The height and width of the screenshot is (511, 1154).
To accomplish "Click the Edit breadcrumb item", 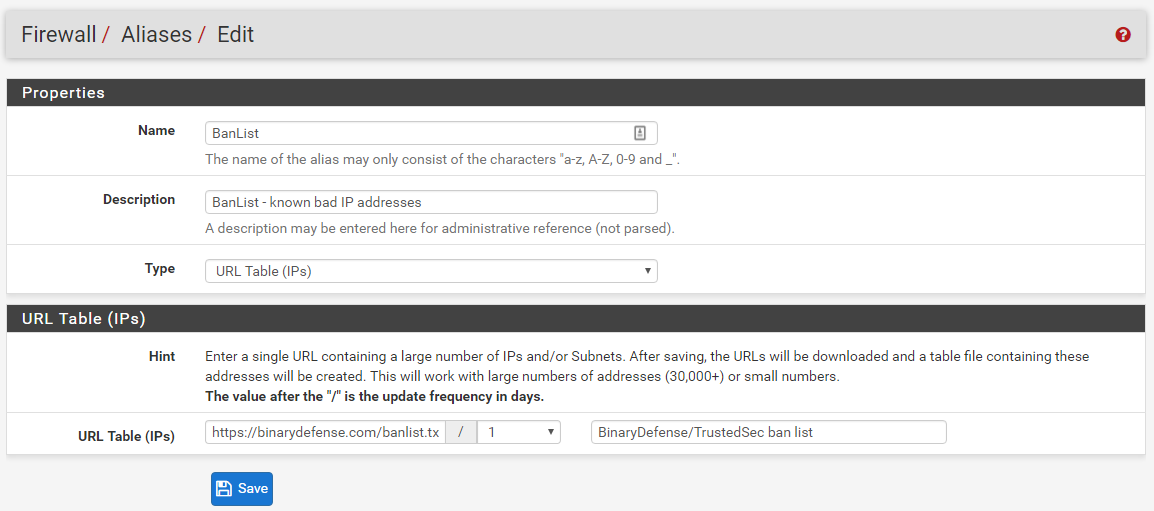I will 235,35.
